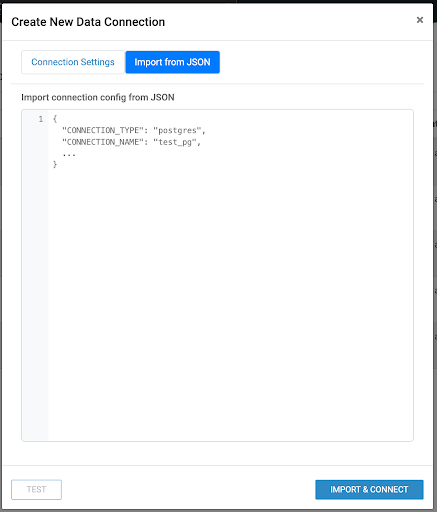Click the disabled TEST button

point(36,489)
